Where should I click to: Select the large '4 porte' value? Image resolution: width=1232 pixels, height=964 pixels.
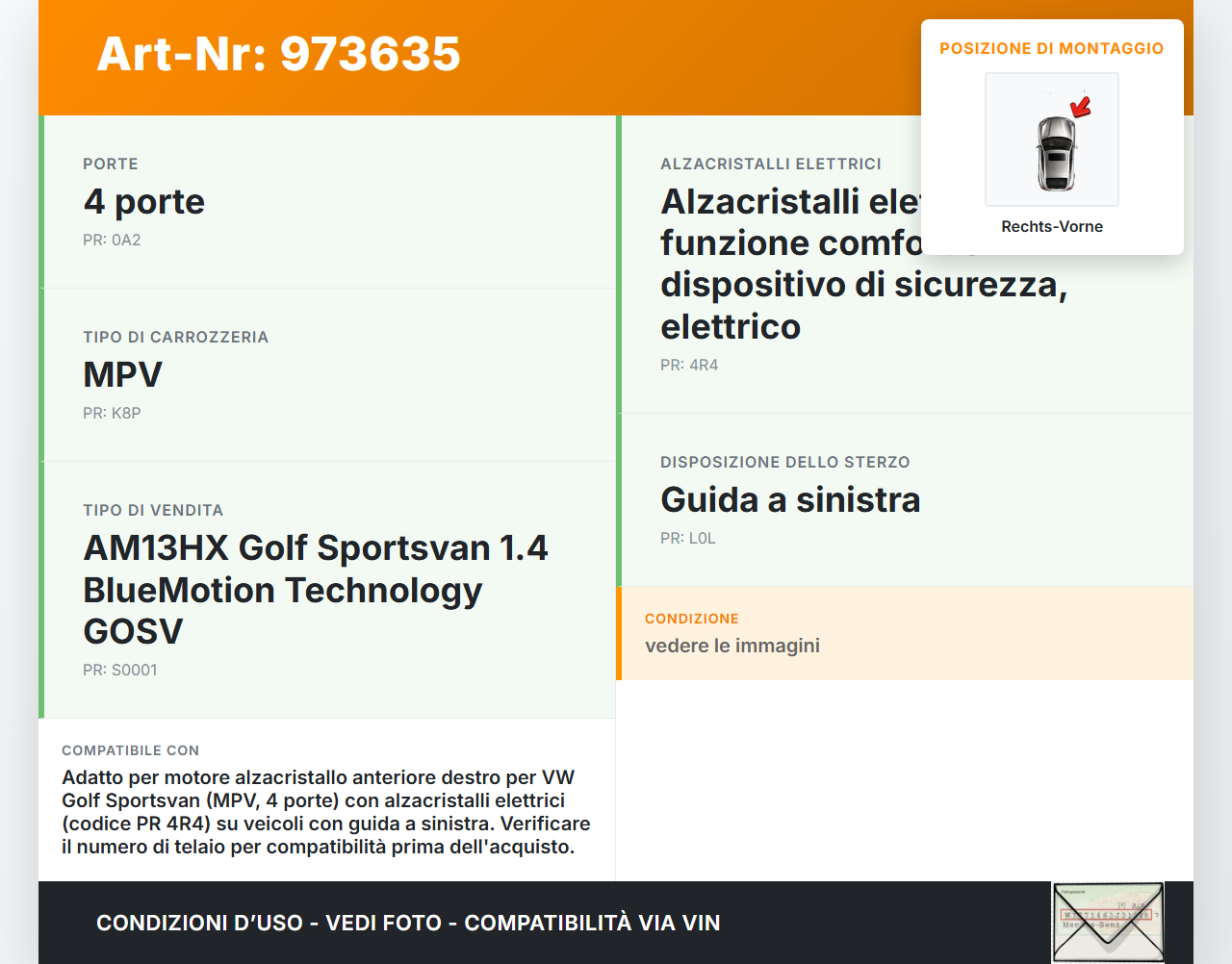144,202
